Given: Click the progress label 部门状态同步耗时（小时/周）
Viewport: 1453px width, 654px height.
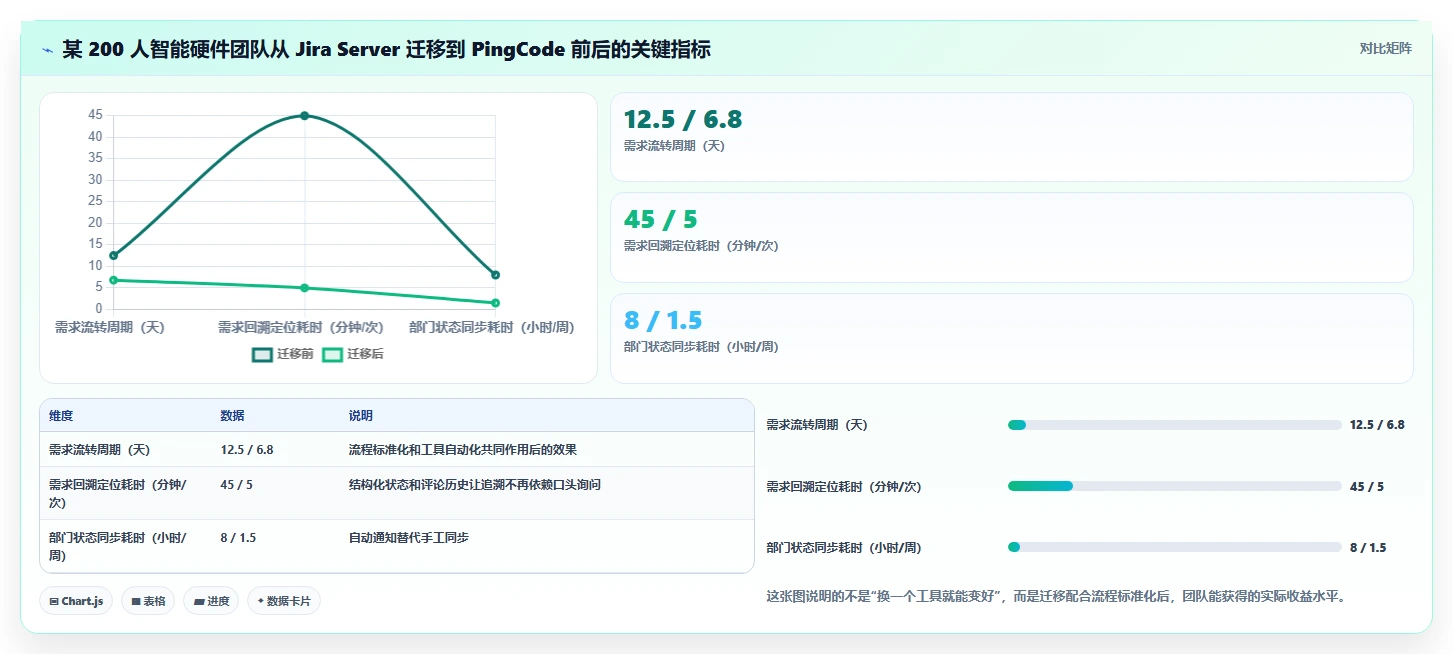Looking at the screenshot, I should click(843, 548).
